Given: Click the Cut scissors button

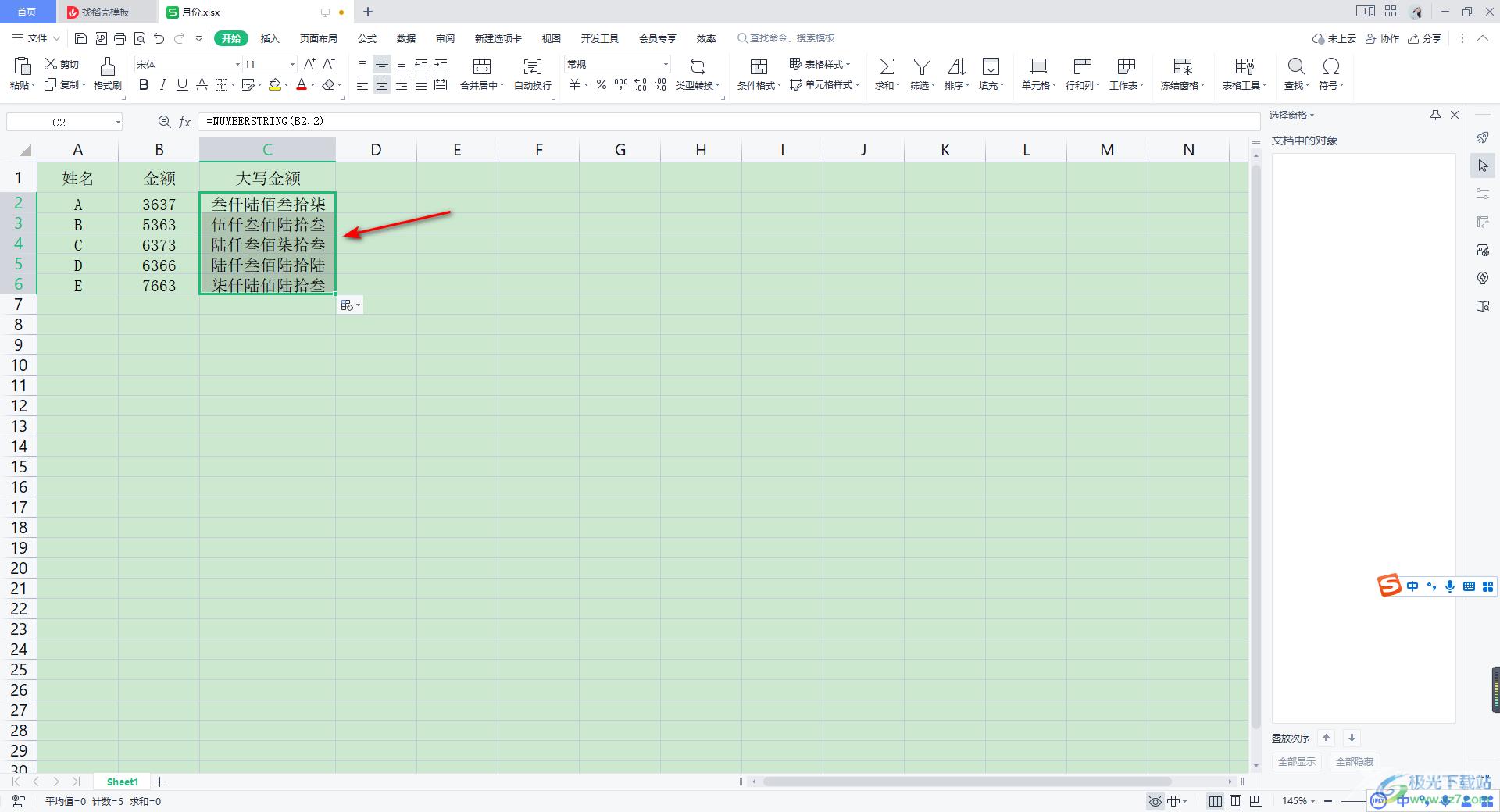Looking at the screenshot, I should [62, 64].
